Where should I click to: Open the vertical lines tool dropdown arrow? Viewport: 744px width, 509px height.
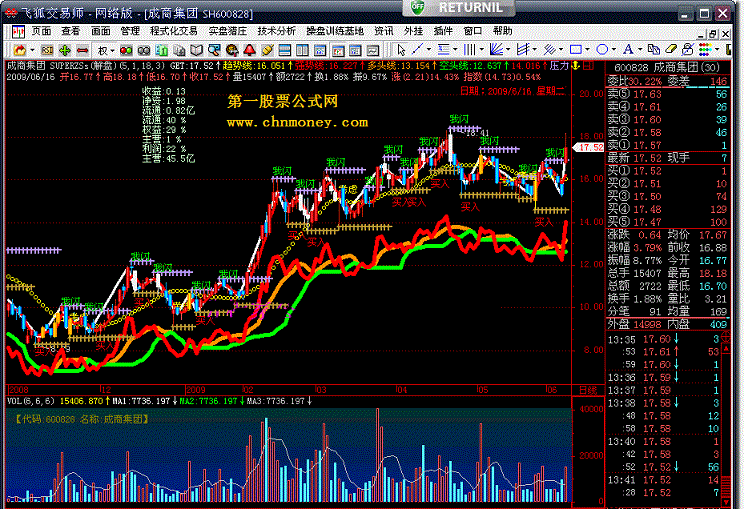click(482, 50)
